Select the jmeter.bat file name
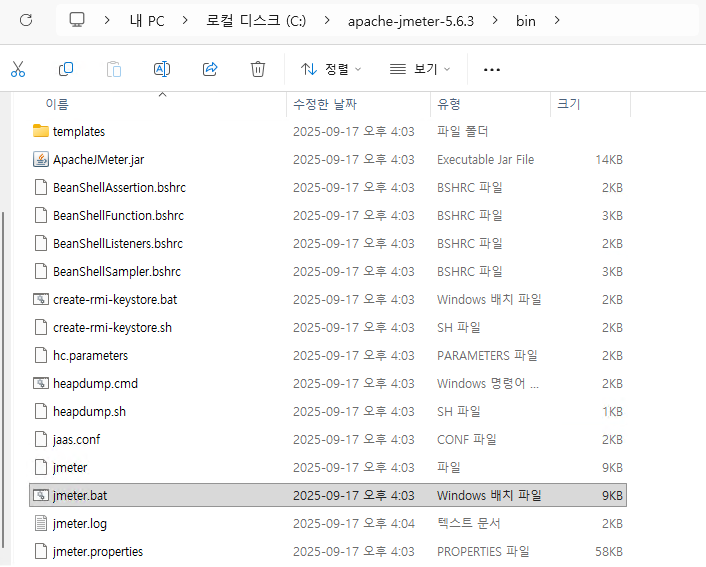The width and height of the screenshot is (706, 567). point(80,495)
